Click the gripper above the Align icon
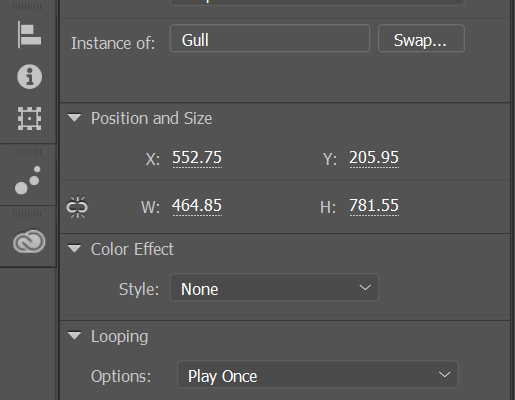The width and height of the screenshot is (515, 400). [27, 7]
